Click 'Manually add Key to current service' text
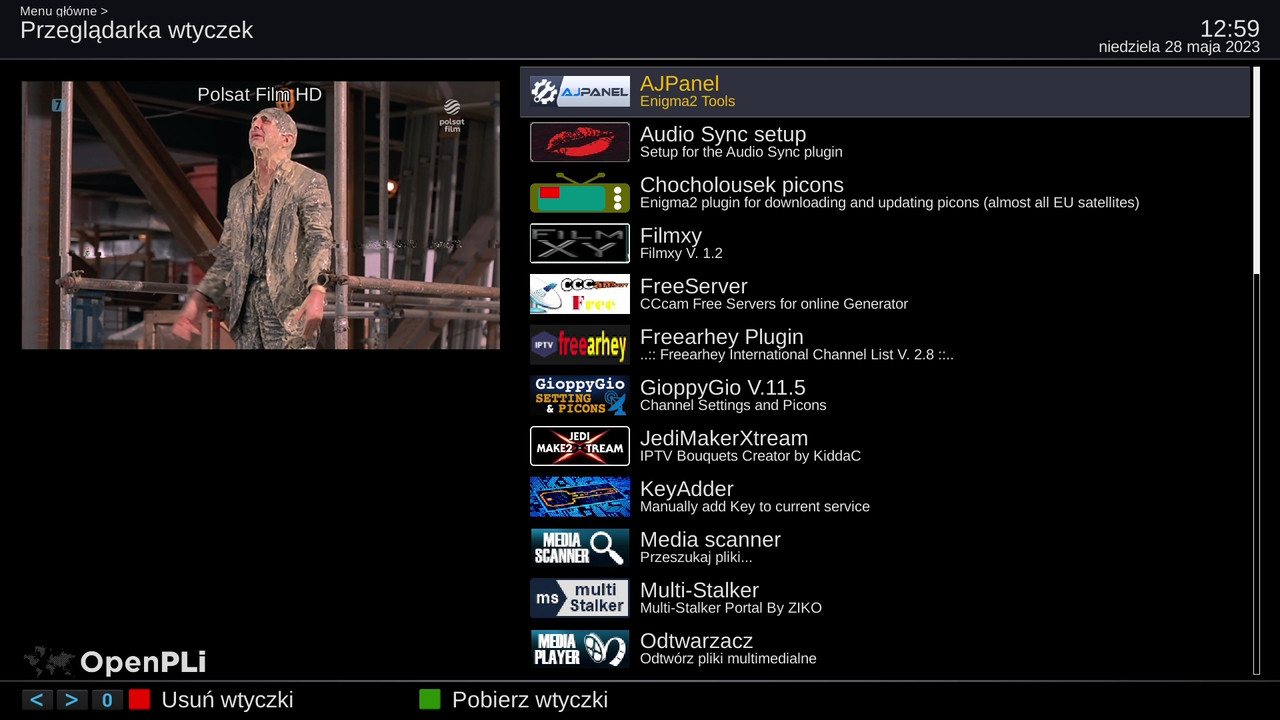This screenshot has height=720, width=1280. 755,507
